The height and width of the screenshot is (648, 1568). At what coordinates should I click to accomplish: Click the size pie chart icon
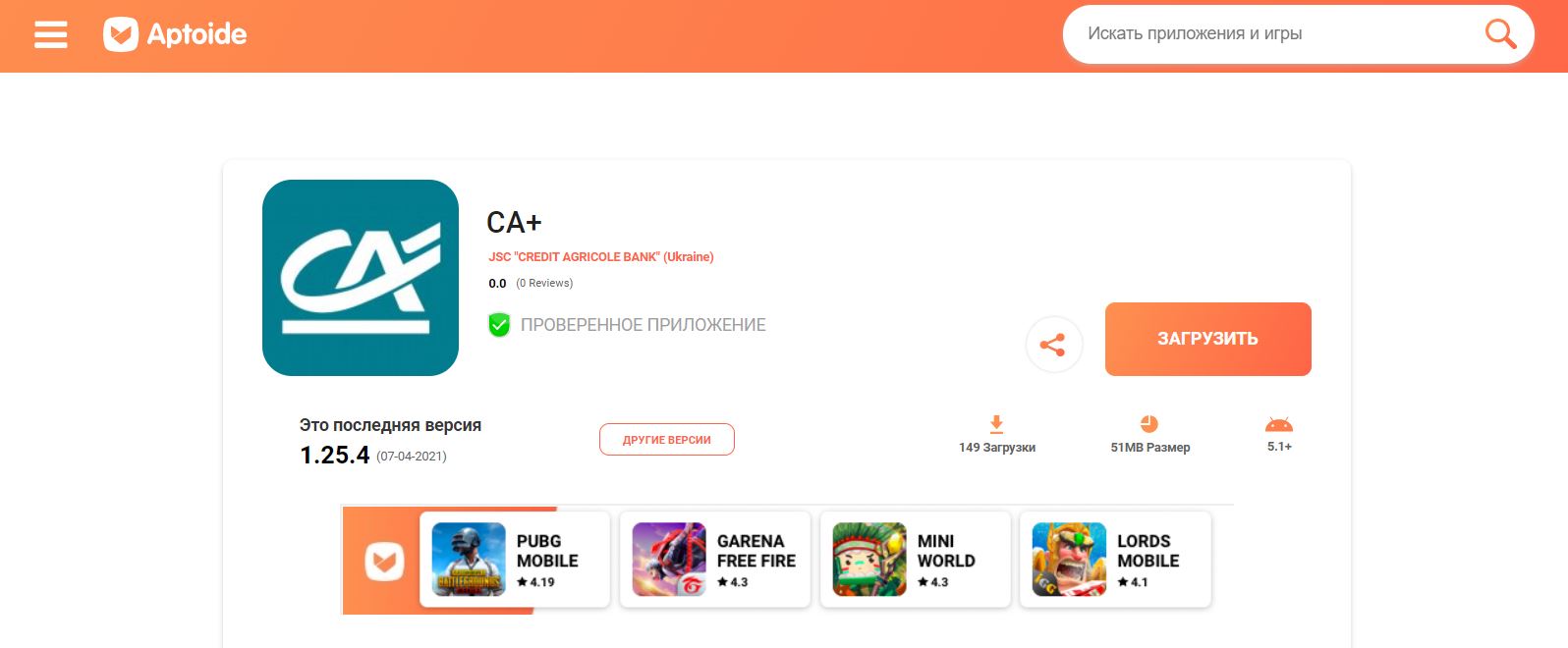1149,424
